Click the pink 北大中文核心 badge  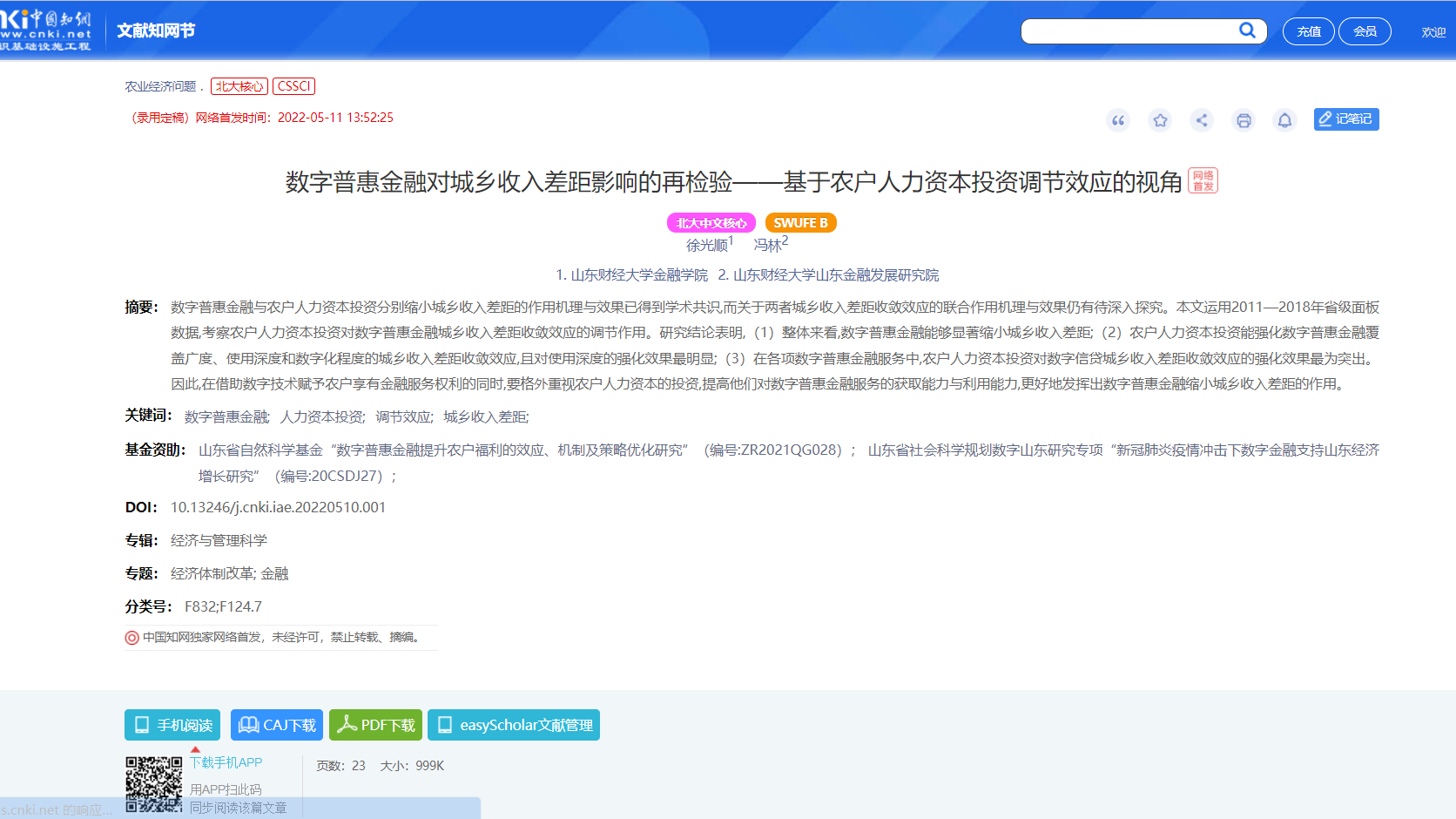pos(712,223)
